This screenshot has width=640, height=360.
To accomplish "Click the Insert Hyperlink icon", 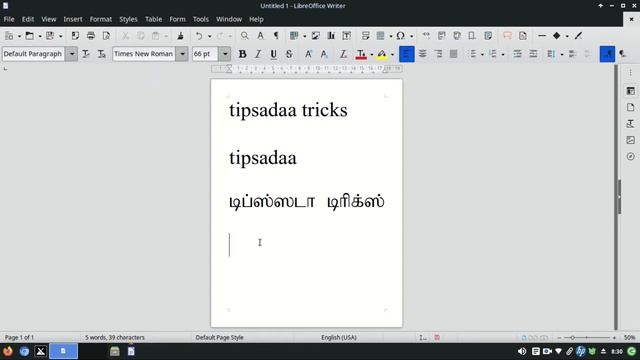I will tap(426, 36).
